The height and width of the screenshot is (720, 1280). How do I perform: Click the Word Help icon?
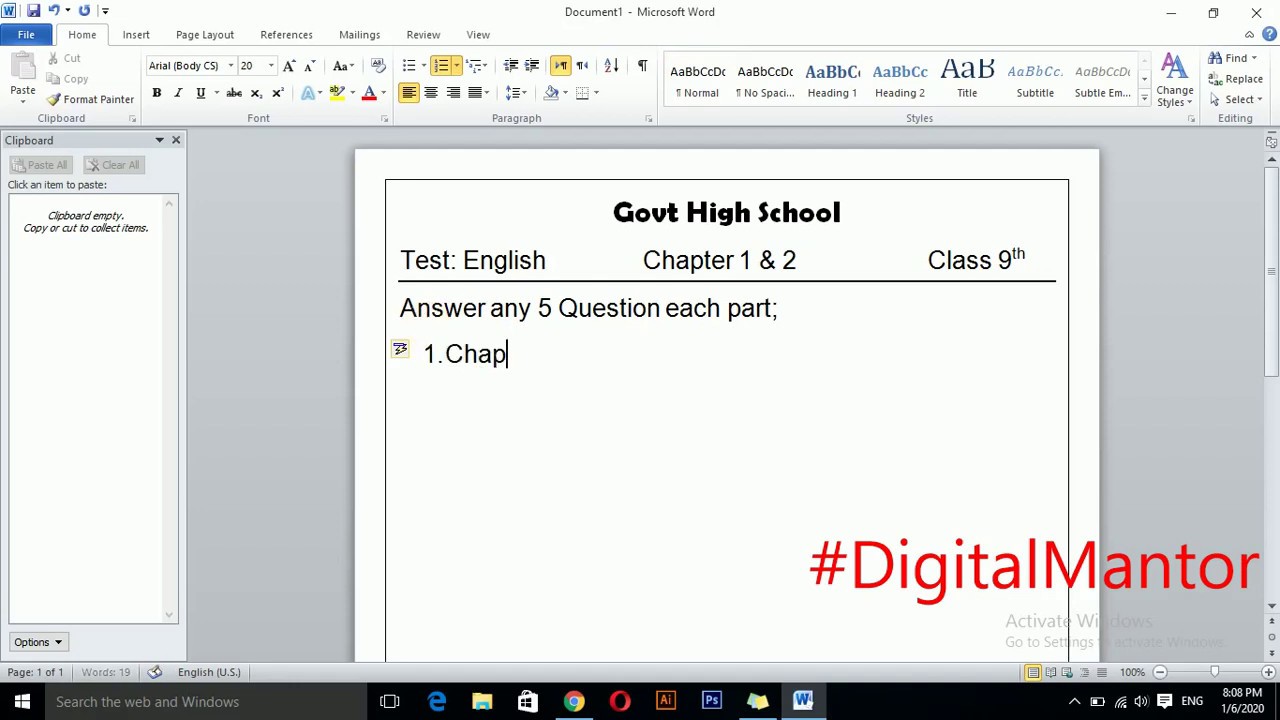coord(1268,35)
